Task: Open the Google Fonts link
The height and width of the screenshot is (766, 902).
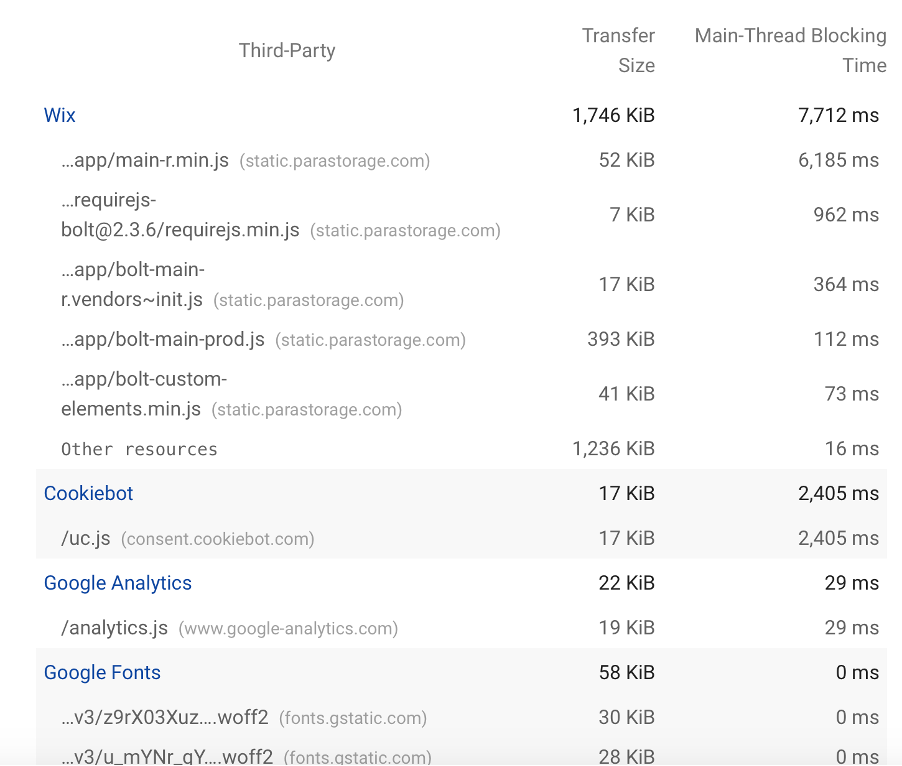Action: (x=102, y=672)
